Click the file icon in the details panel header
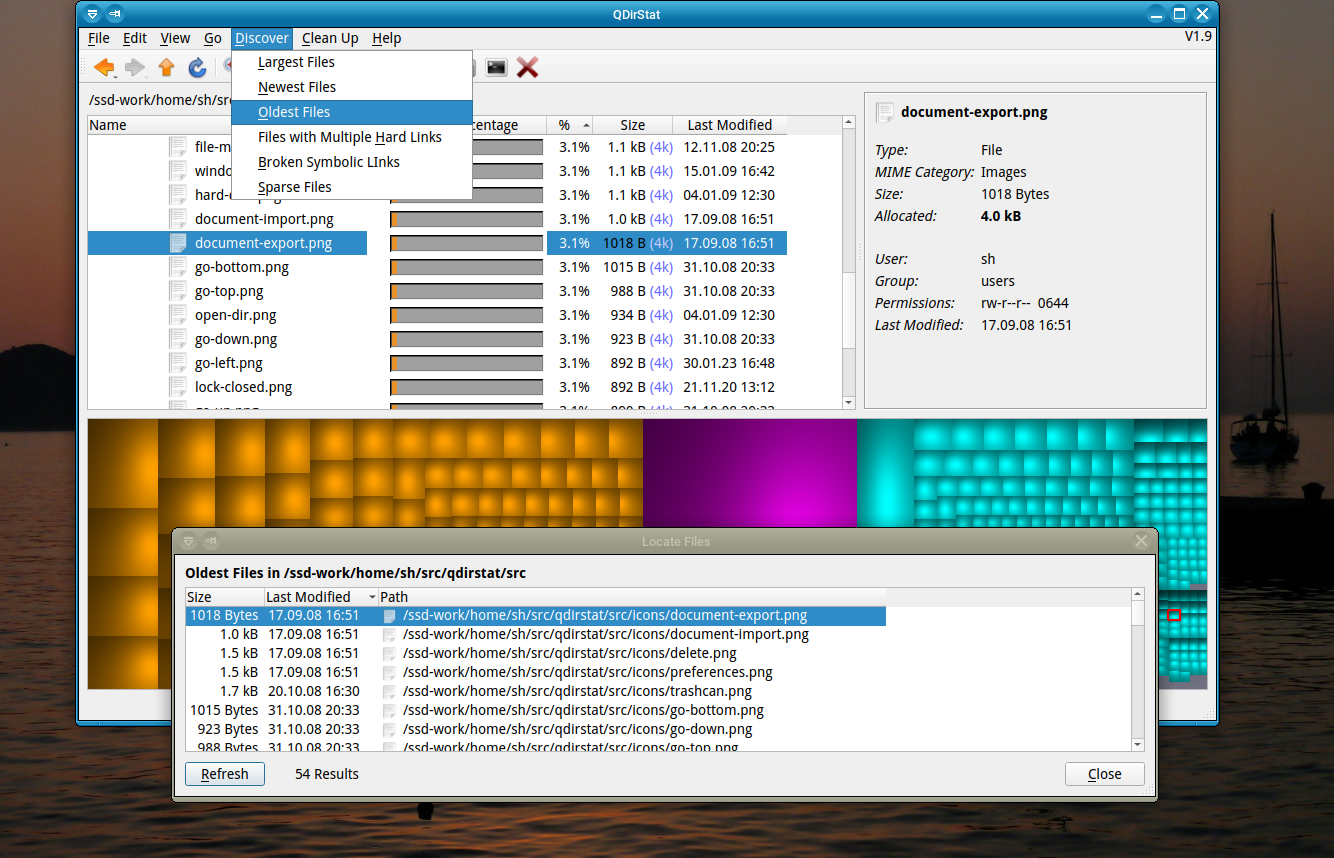 pyautogui.click(x=884, y=112)
